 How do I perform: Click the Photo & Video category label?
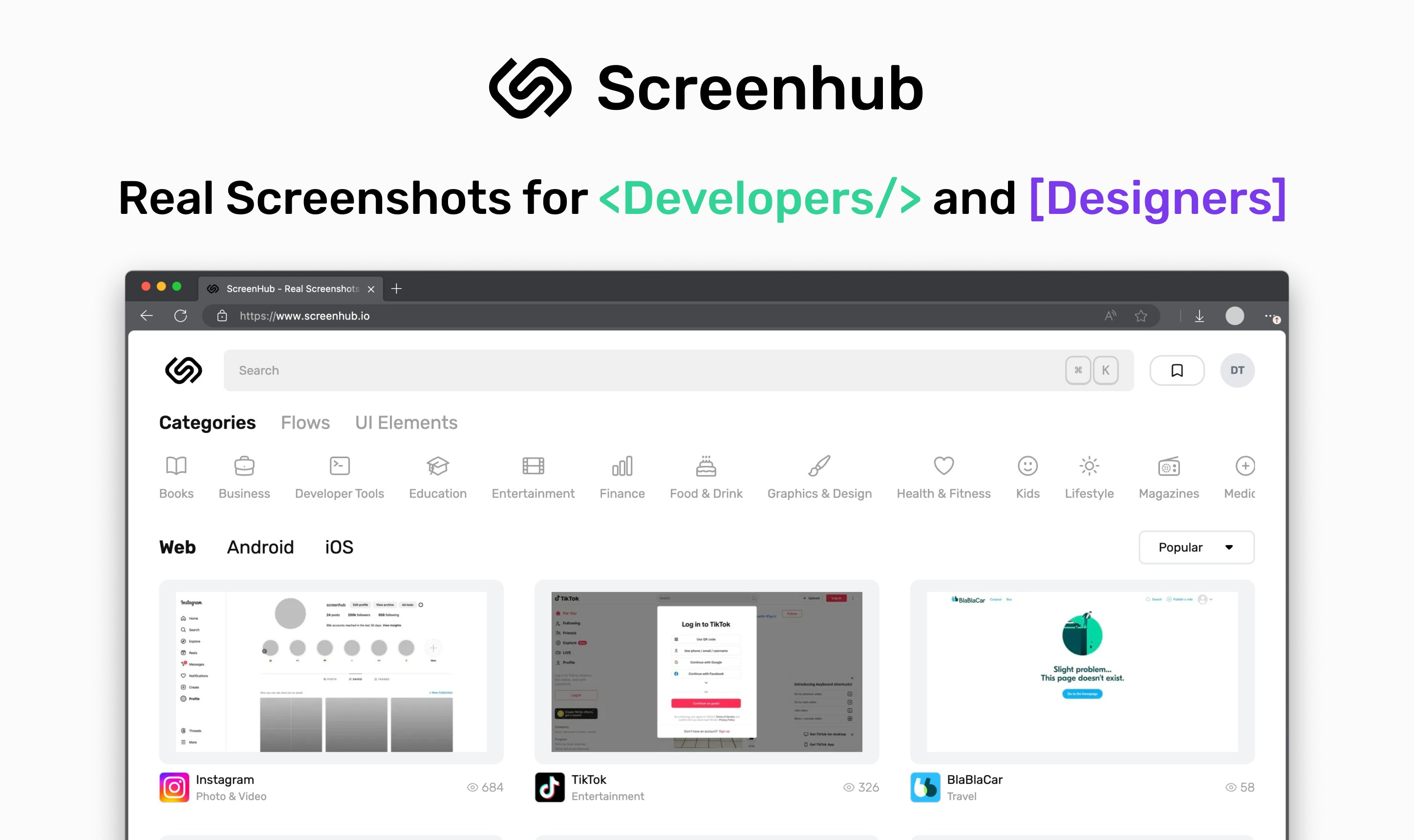pyautogui.click(x=231, y=796)
